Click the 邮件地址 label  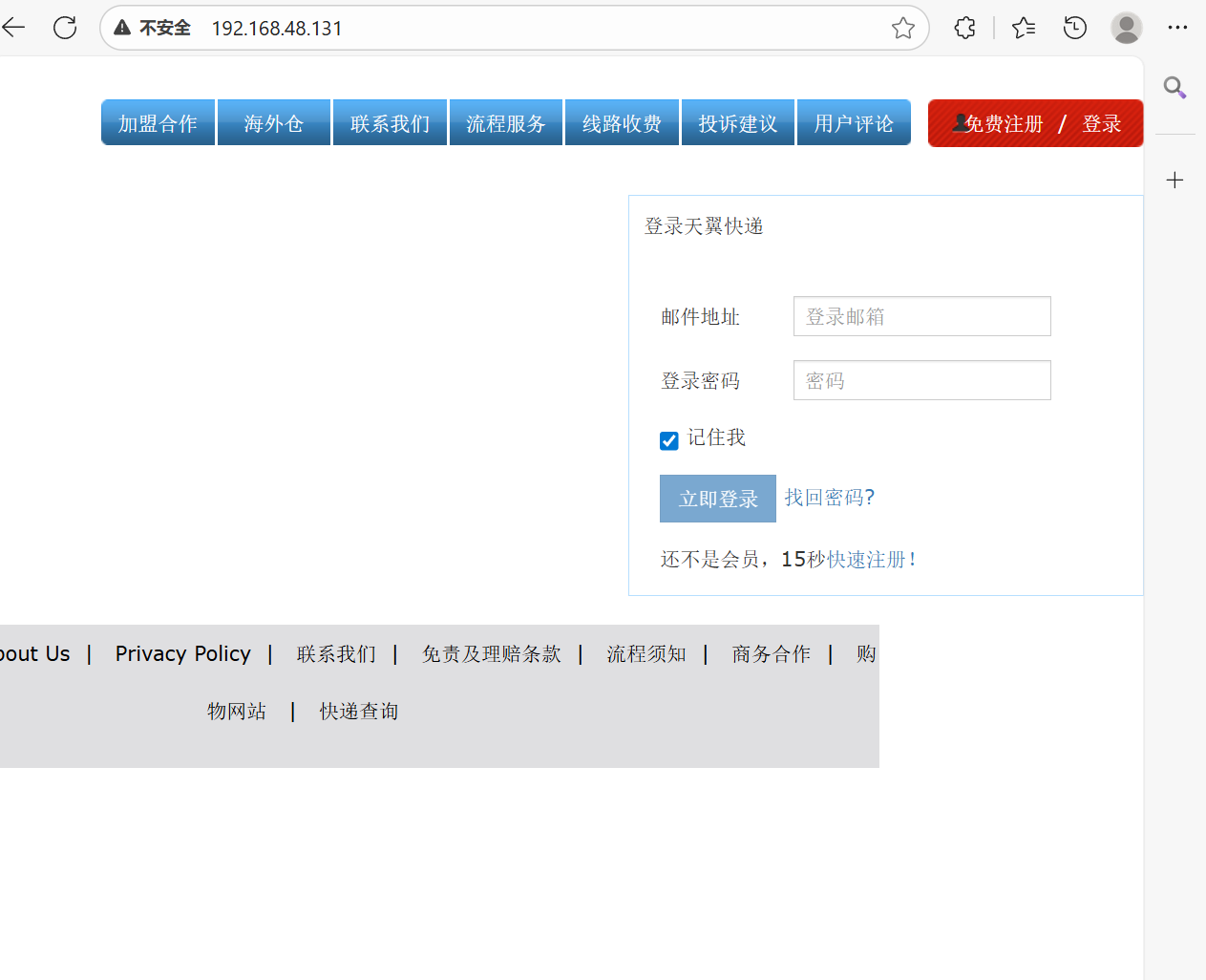pos(700,317)
